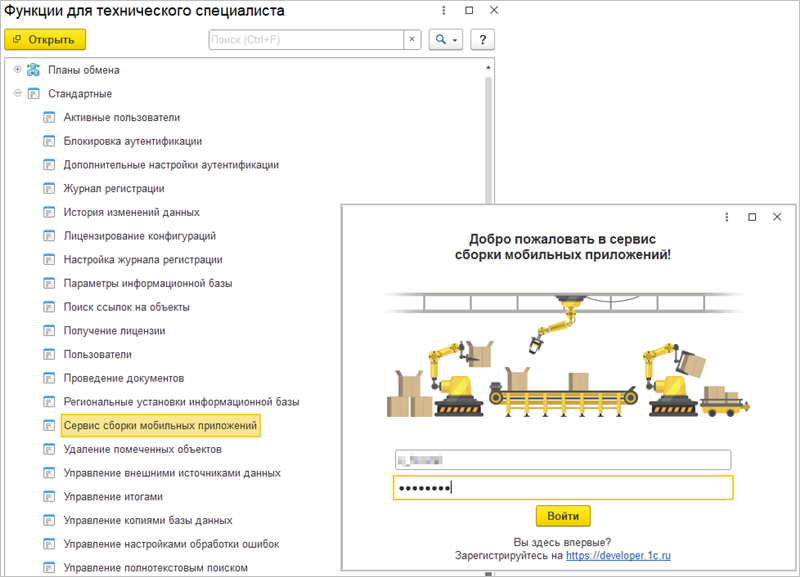The height and width of the screenshot is (577, 800).
Task: Collapse the Стандартные tree node
Action: tap(18, 94)
